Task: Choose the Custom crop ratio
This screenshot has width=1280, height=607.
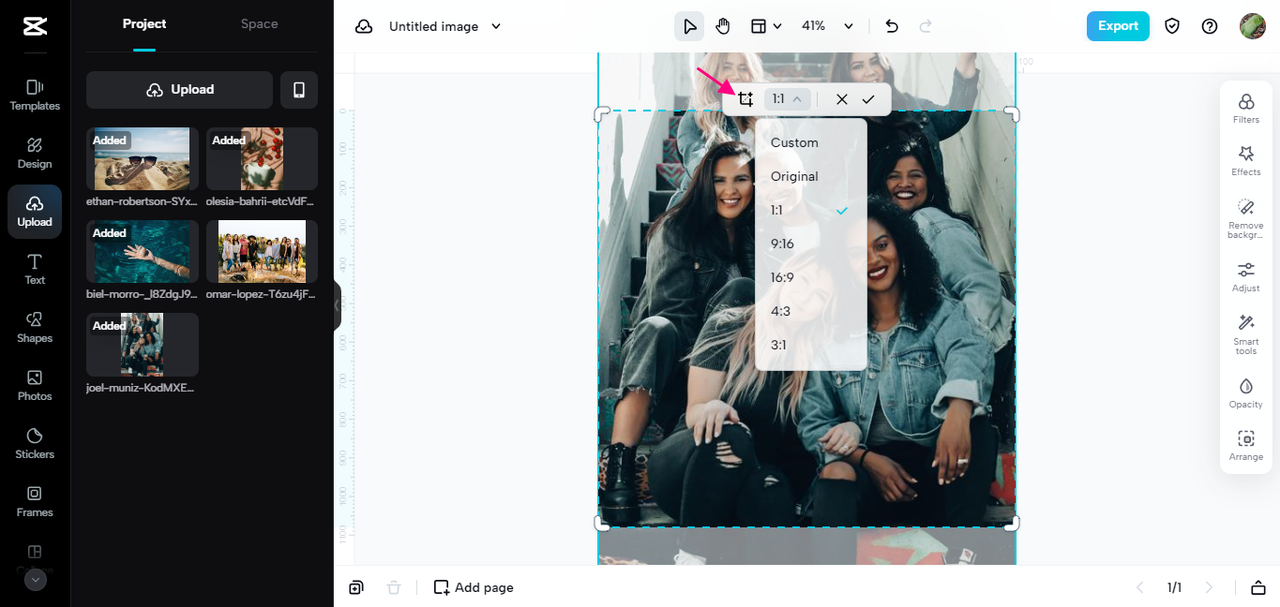Action: [811, 143]
